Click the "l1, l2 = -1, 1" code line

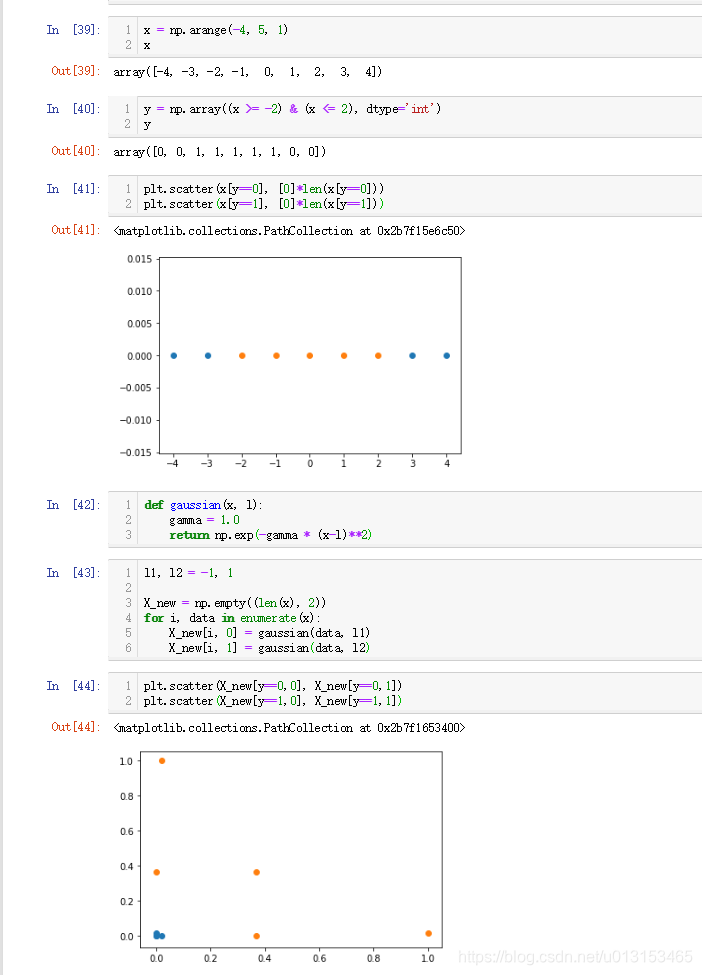[188, 573]
